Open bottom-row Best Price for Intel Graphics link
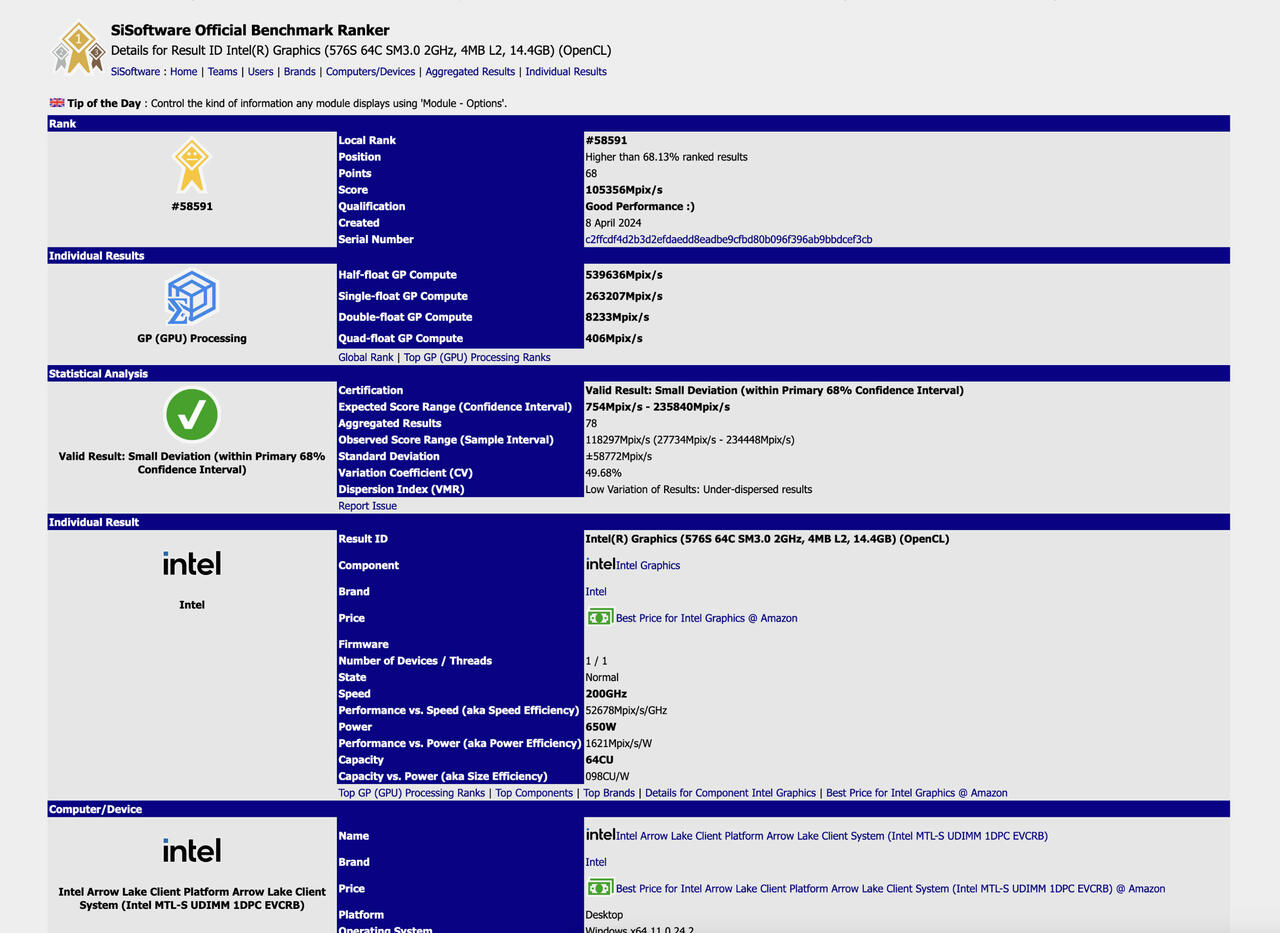 tap(917, 793)
